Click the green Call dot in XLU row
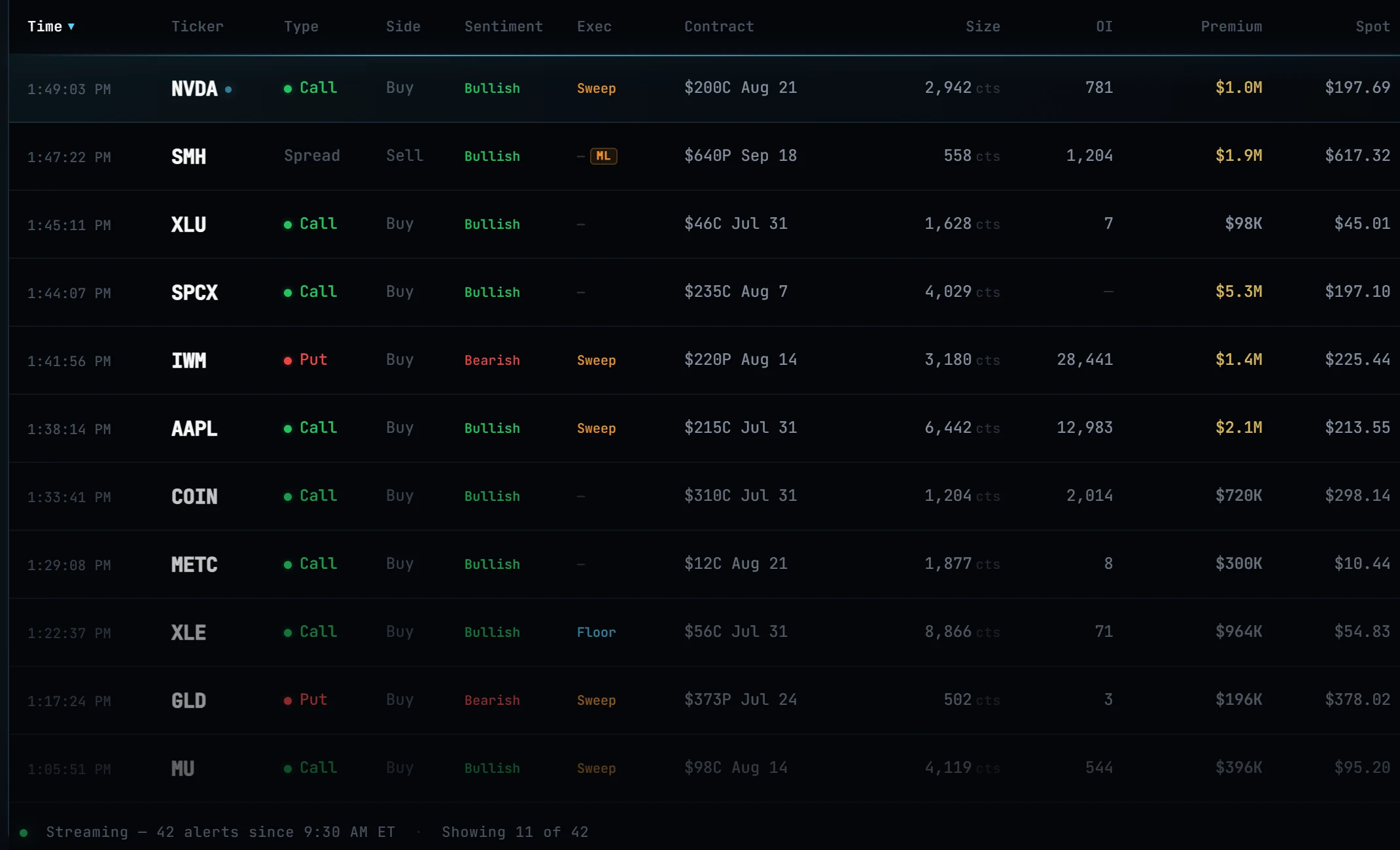The height and width of the screenshot is (850, 1400). tap(288, 225)
